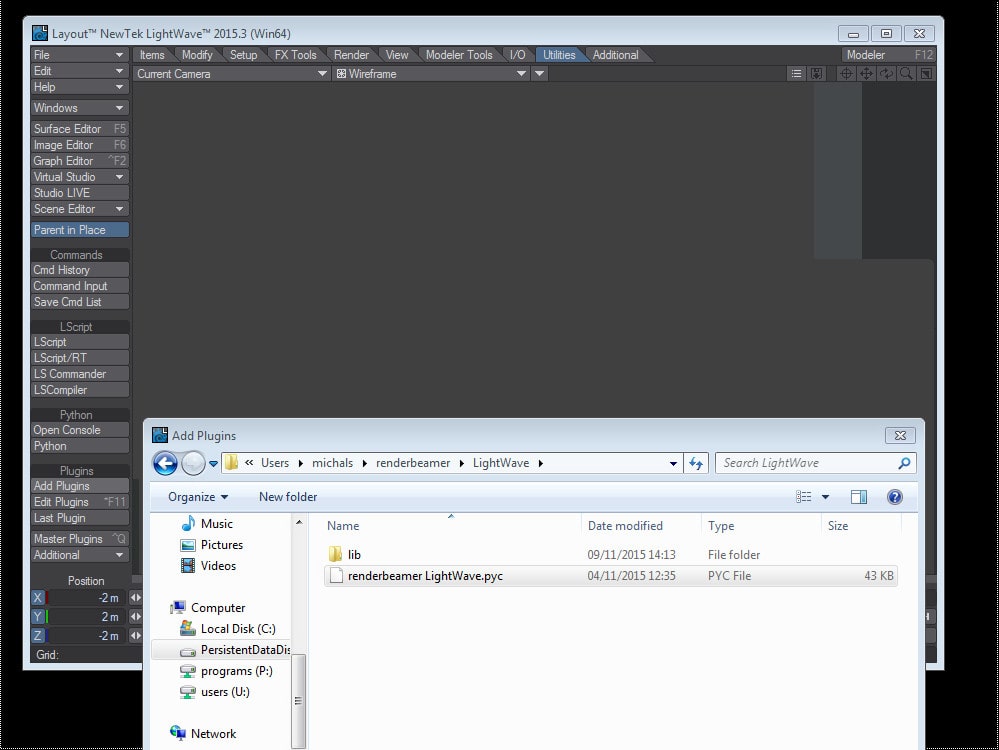Click the save preset icon next to the list icon
999x750 pixels.
(x=816, y=73)
